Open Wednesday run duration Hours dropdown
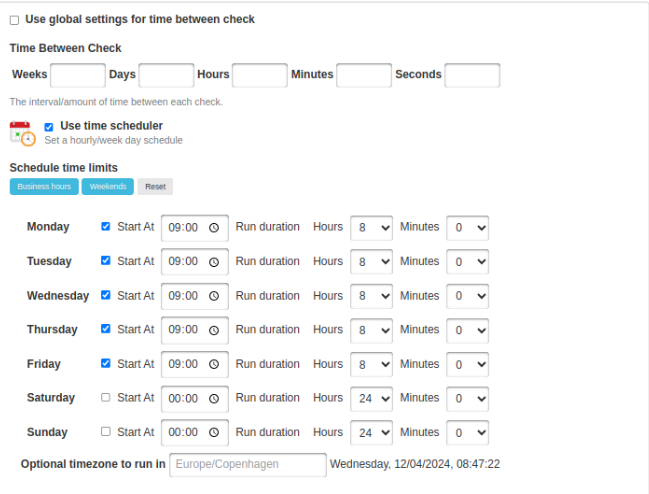Viewport: 649px width, 494px height. pos(371,296)
